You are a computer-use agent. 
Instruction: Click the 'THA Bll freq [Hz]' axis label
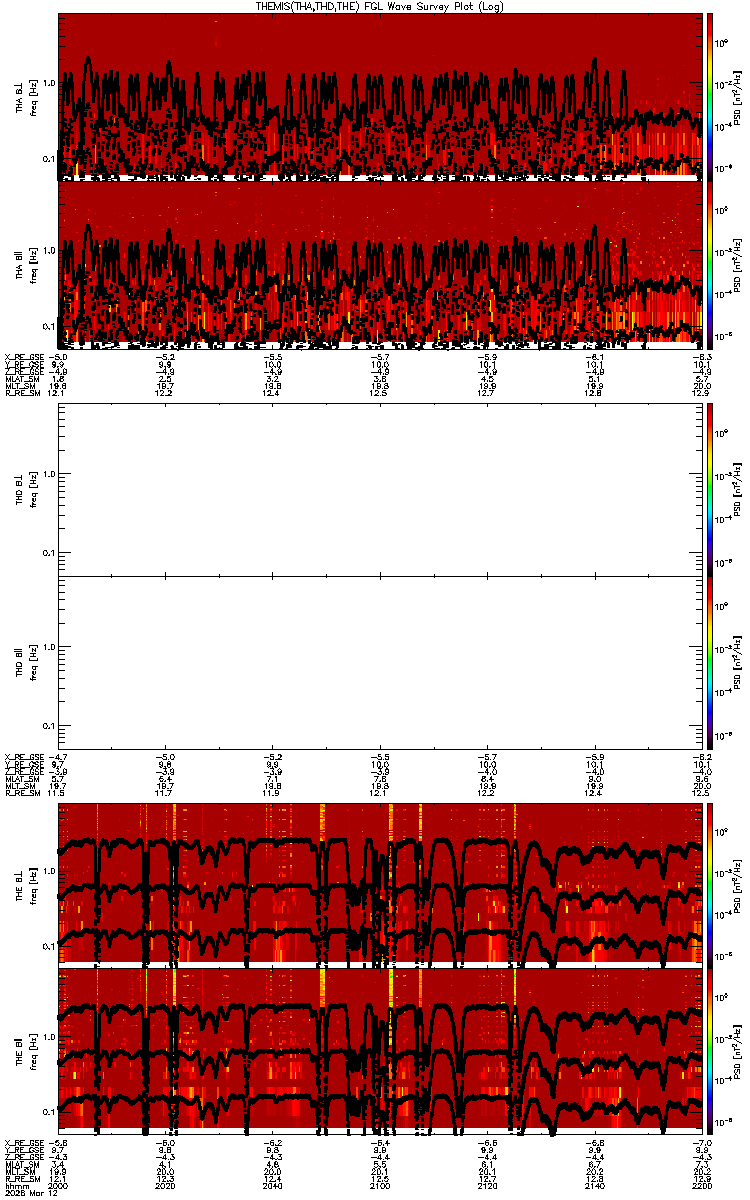click(x=26, y=265)
